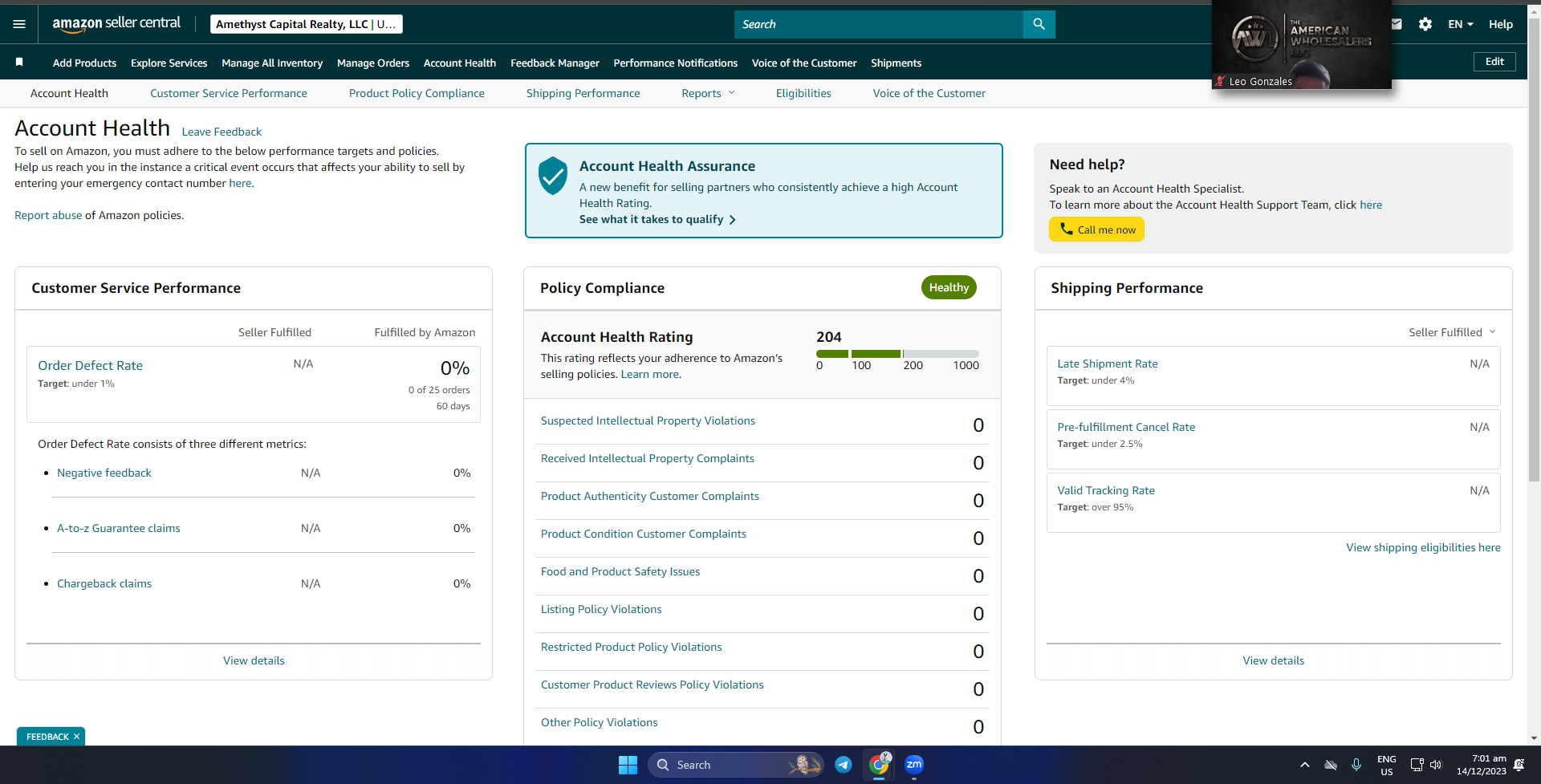1541x784 pixels.
Task: Click the Edit button
Action: [x=1494, y=62]
